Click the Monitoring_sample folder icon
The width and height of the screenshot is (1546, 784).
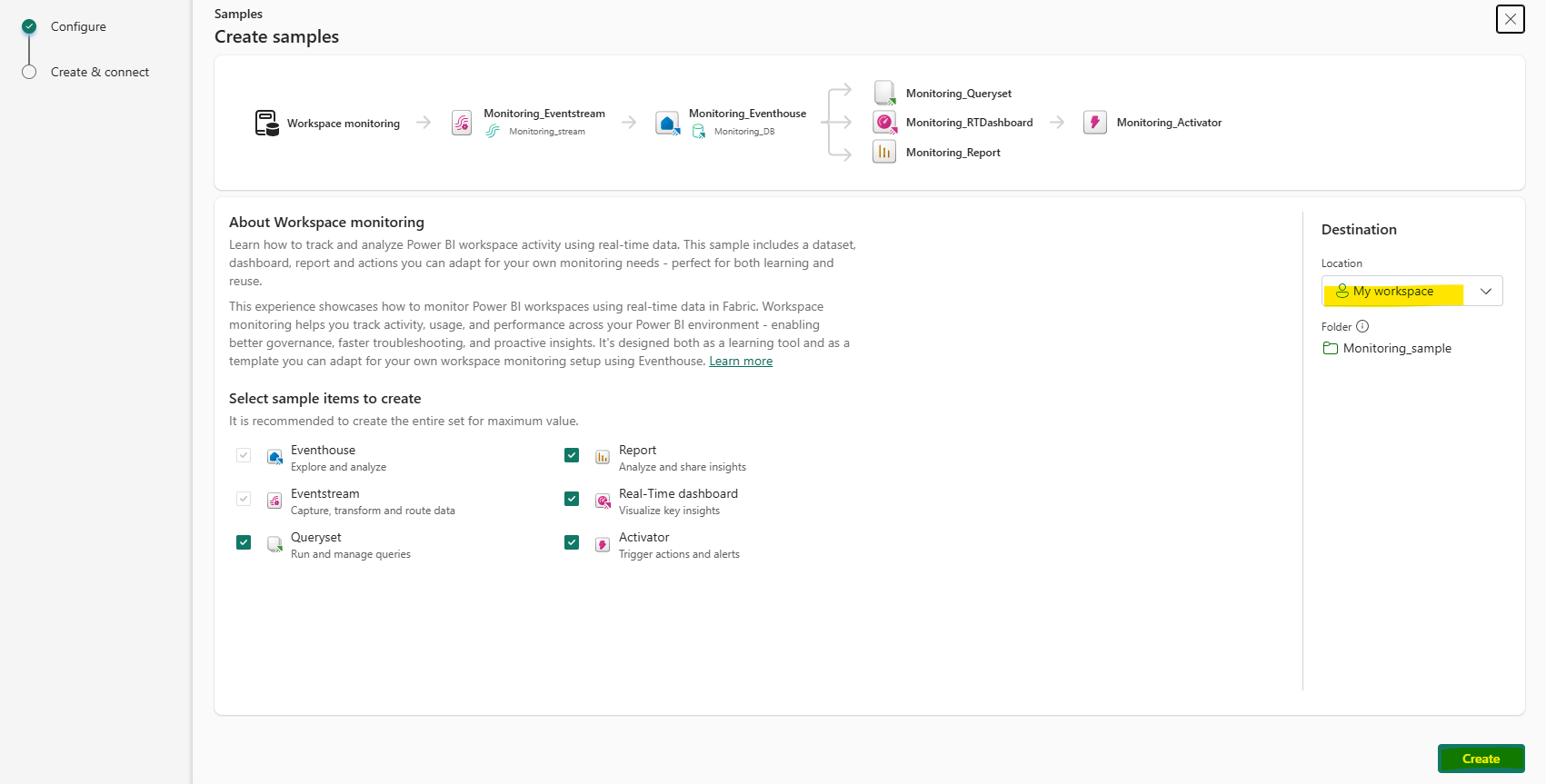pyautogui.click(x=1331, y=348)
